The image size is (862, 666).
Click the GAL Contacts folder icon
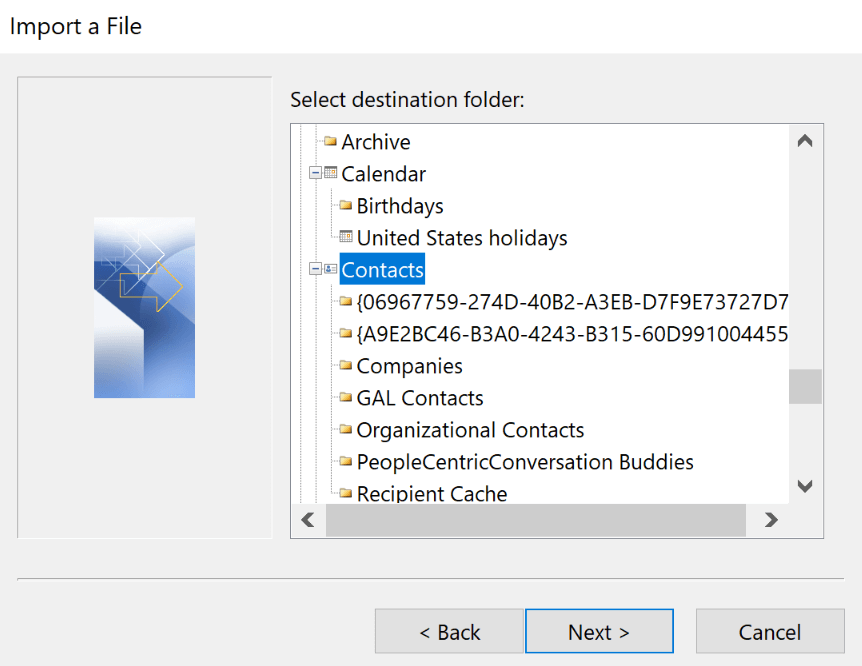coord(346,398)
